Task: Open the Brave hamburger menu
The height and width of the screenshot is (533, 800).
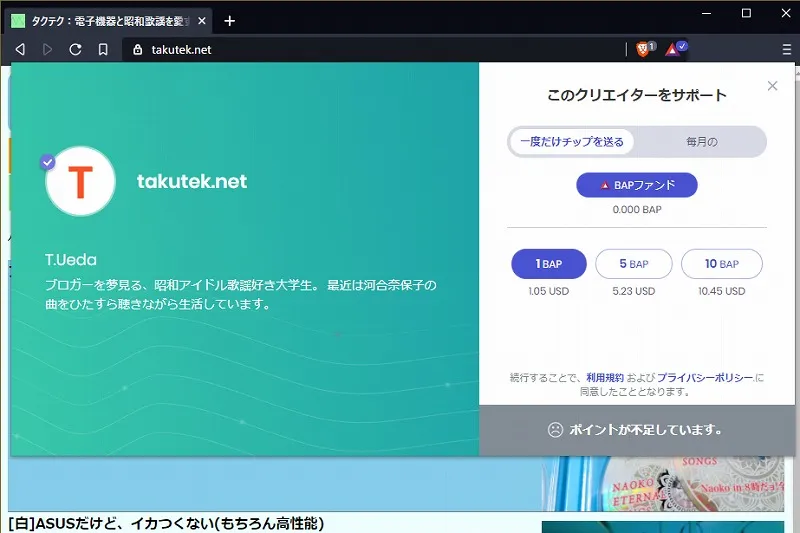Action: 786,49
